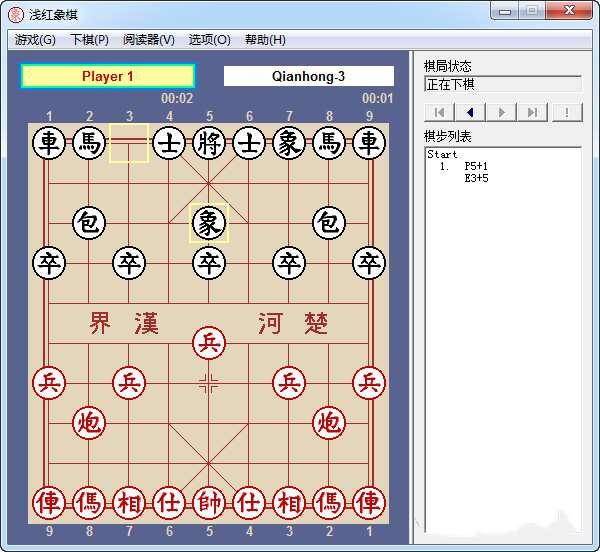Select the red 帥 king piece
Screen dimensions: 600x552
point(209,502)
